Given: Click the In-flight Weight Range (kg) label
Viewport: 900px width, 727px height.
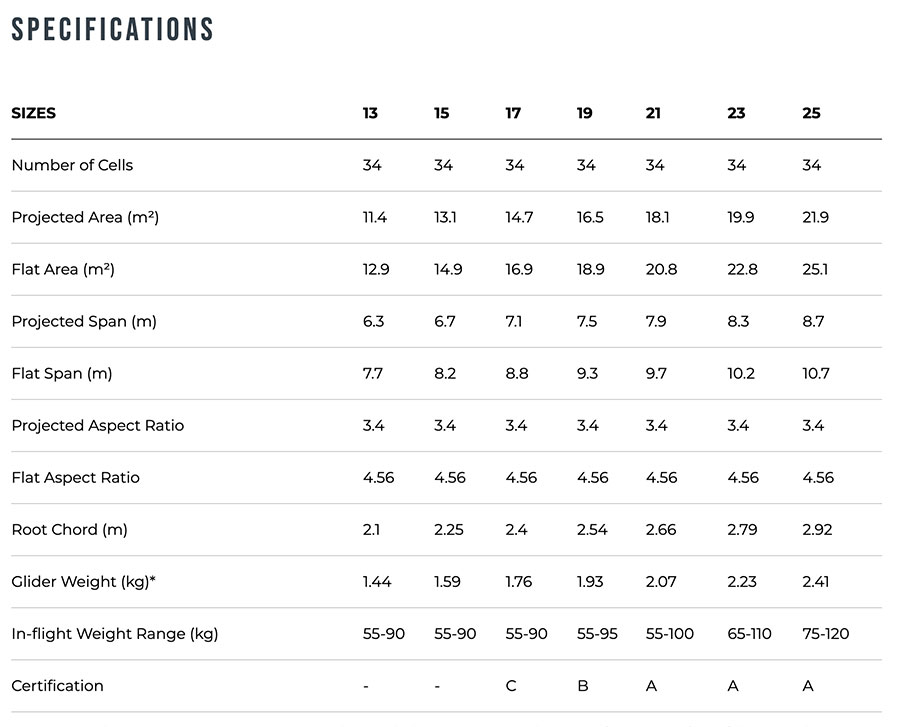Looking at the screenshot, I should [115, 633].
